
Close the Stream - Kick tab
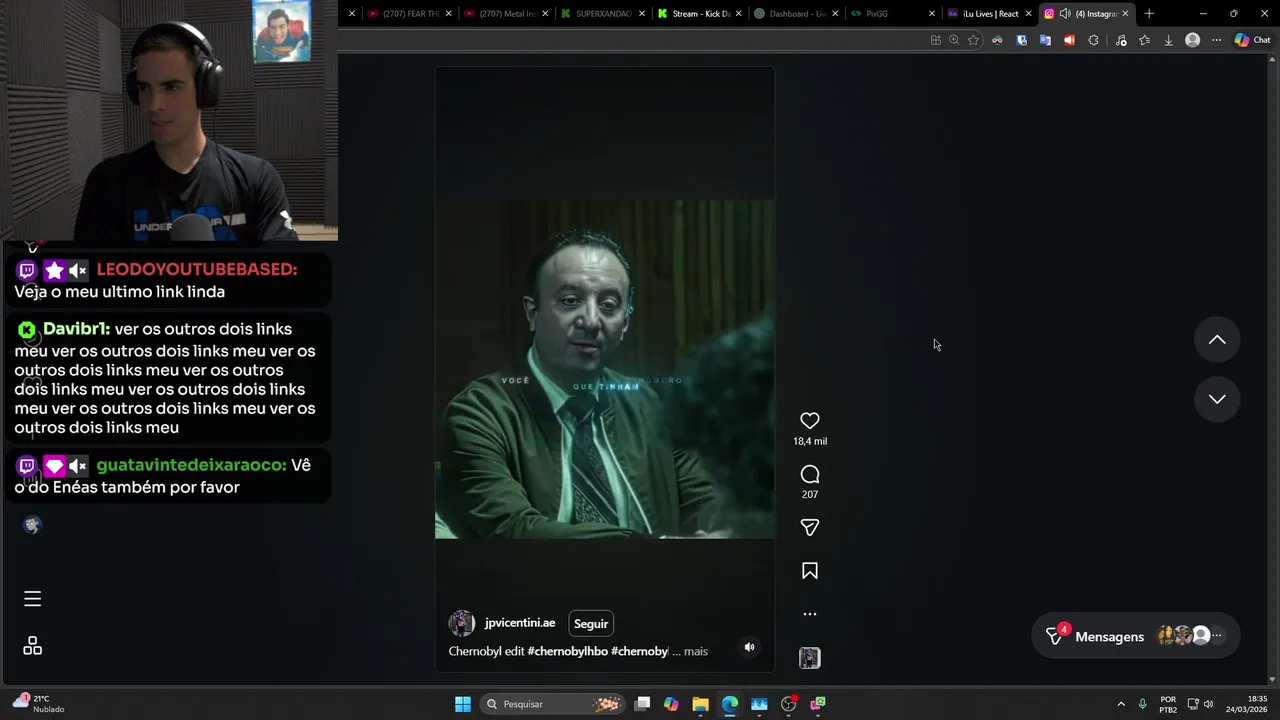tap(738, 14)
